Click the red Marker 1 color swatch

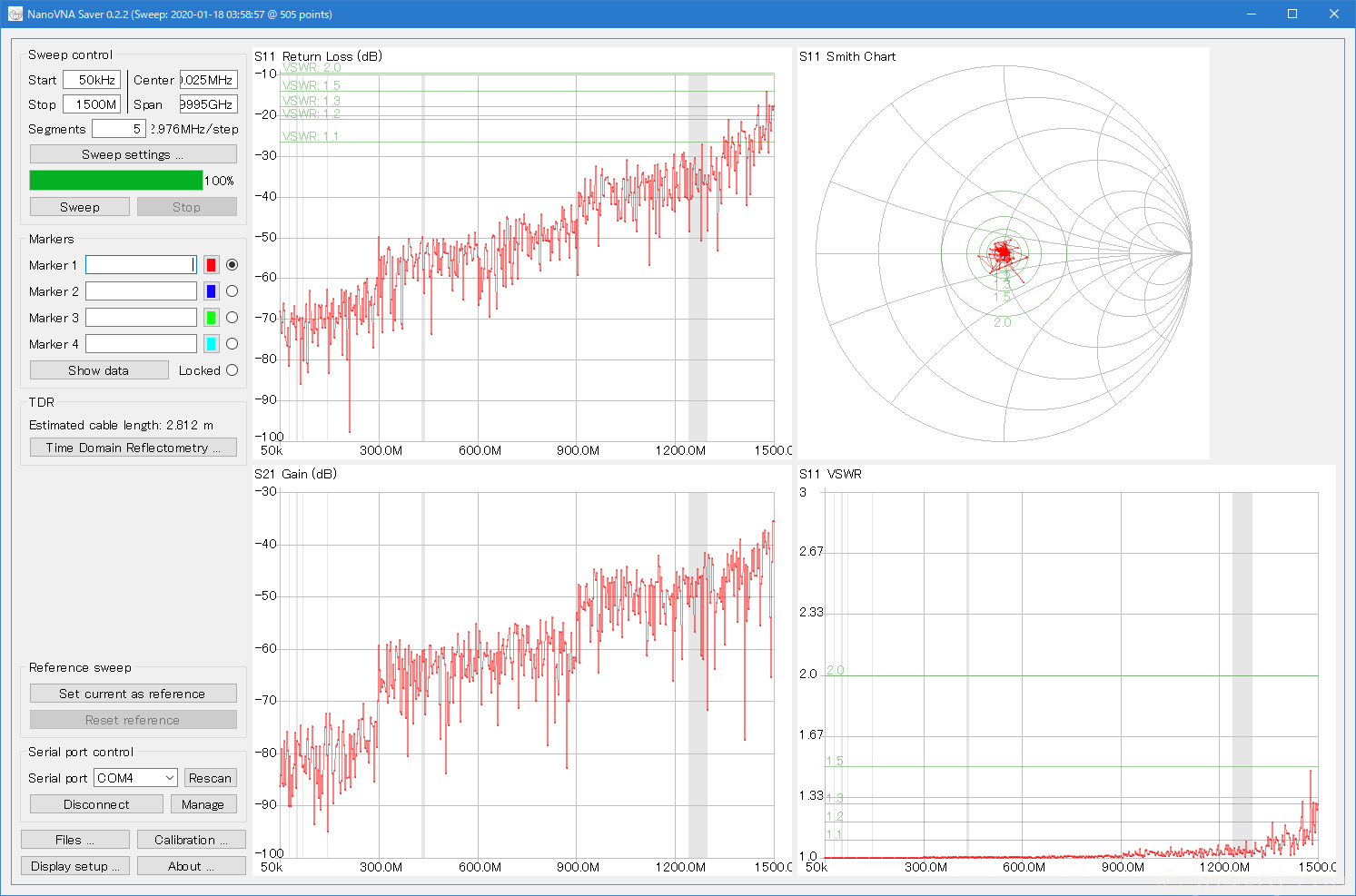pyautogui.click(x=211, y=265)
